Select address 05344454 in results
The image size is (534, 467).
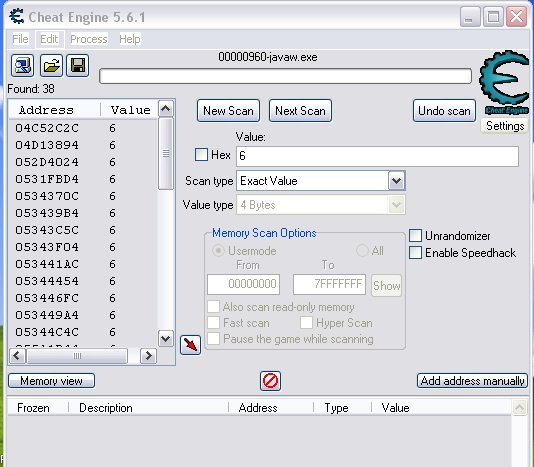(x=47, y=281)
